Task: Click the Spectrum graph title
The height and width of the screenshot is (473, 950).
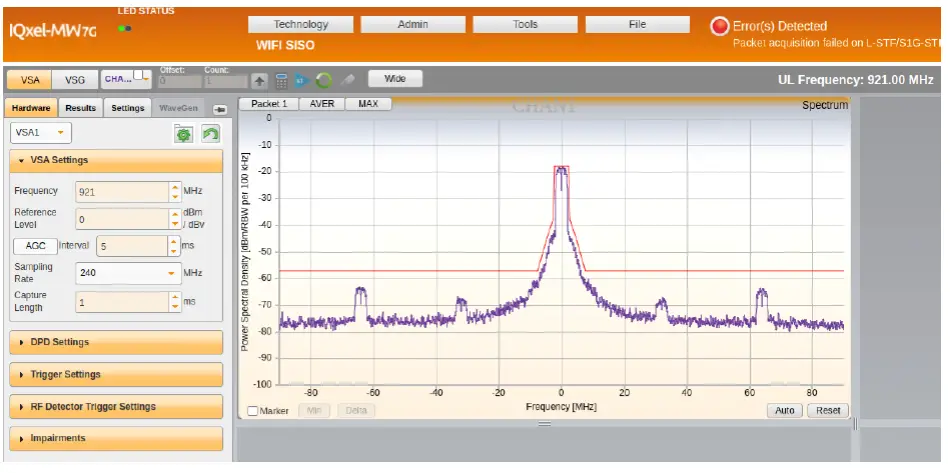Action: coord(825,105)
